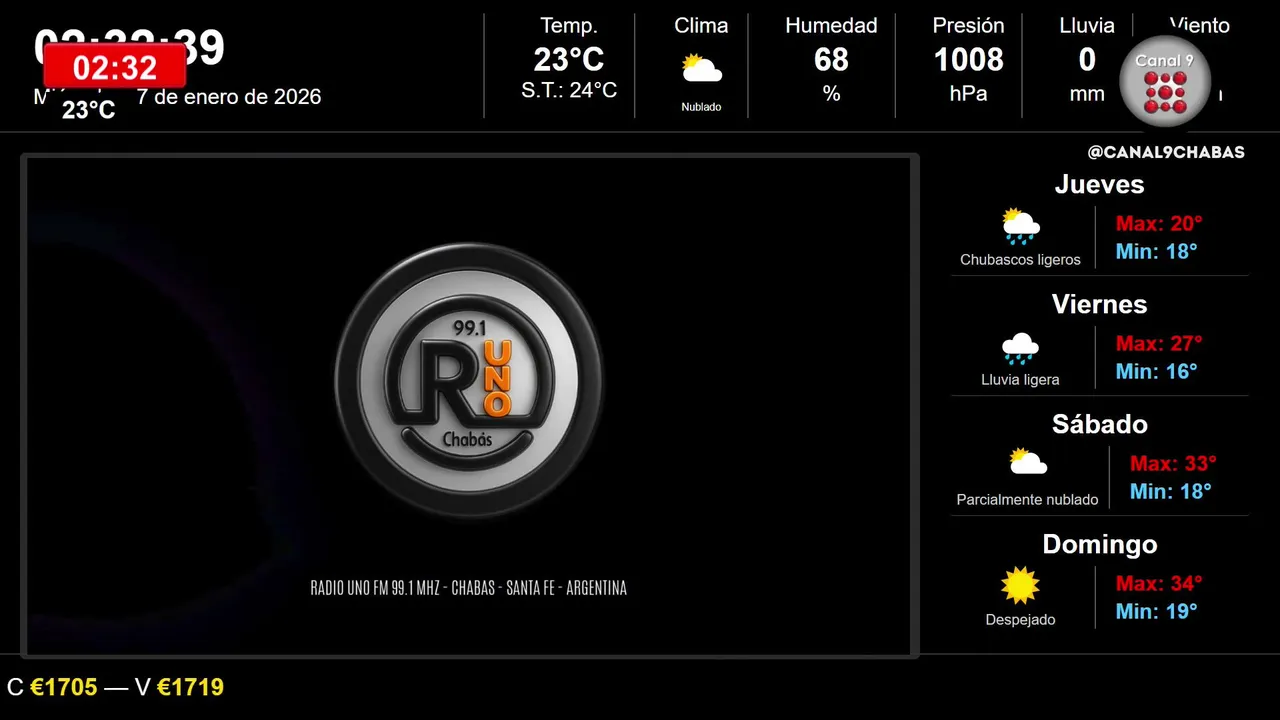Click the red 02:32 clock badge
This screenshot has width=1280, height=720.
[x=115, y=67]
